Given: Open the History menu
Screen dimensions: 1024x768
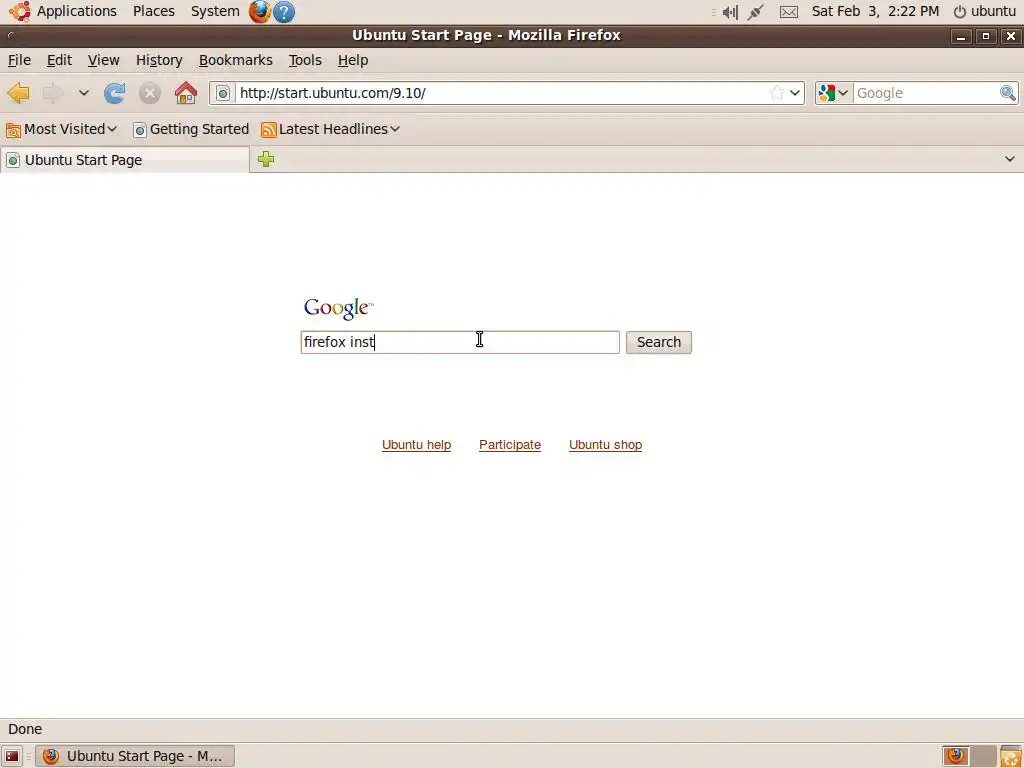Looking at the screenshot, I should pyautogui.click(x=159, y=60).
